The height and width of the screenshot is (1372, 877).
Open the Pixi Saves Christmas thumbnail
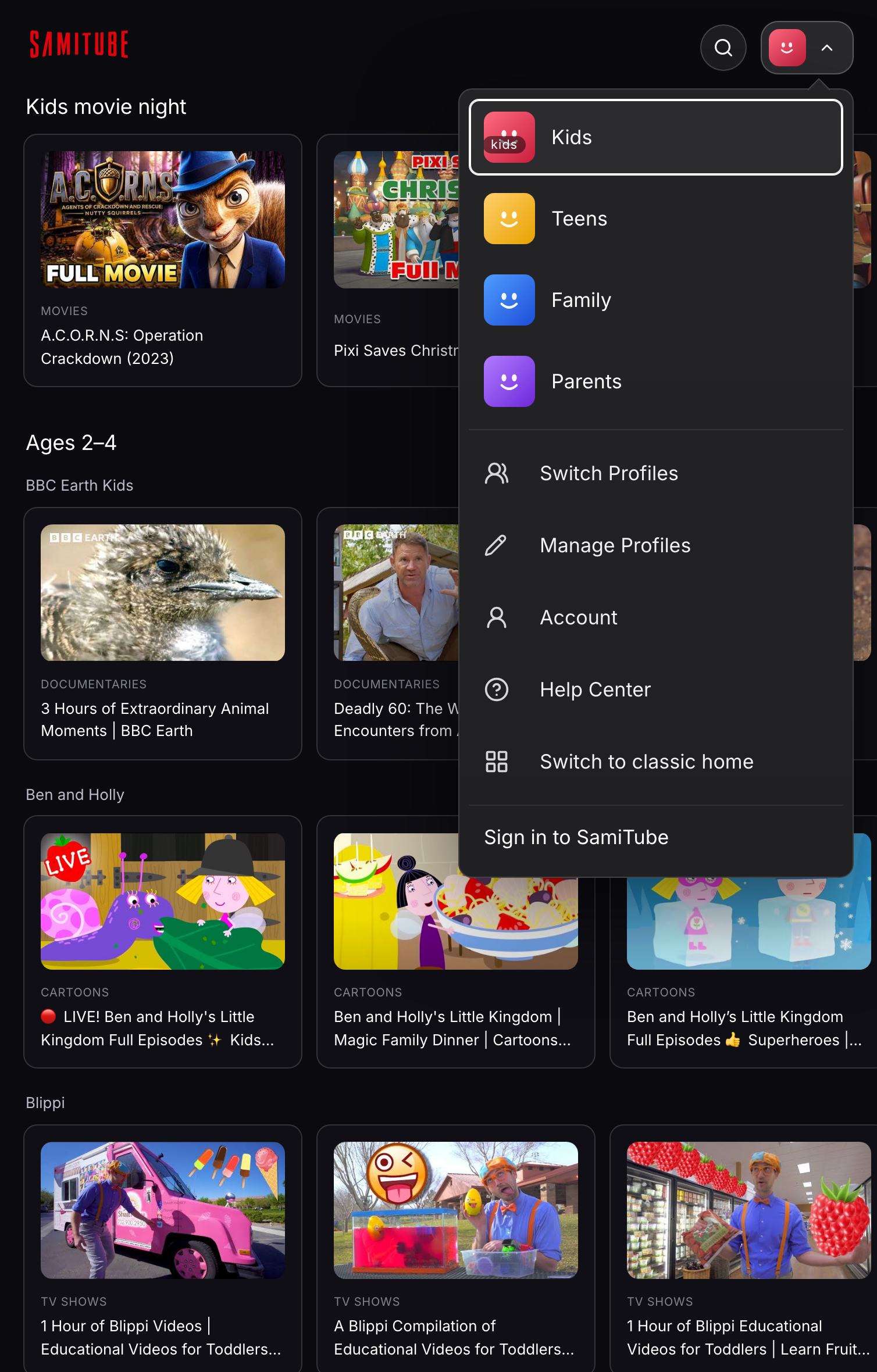pyautogui.click(x=396, y=220)
